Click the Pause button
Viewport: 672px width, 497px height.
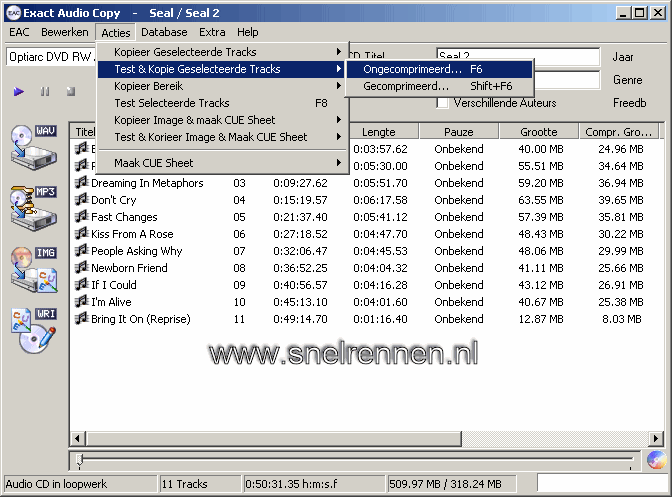(x=45, y=91)
